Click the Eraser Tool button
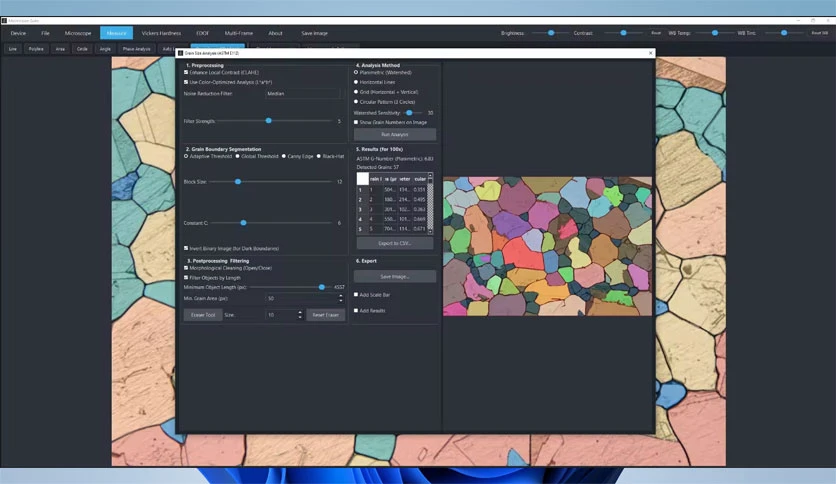Image resolution: width=836 pixels, height=484 pixels. coord(203,315)
